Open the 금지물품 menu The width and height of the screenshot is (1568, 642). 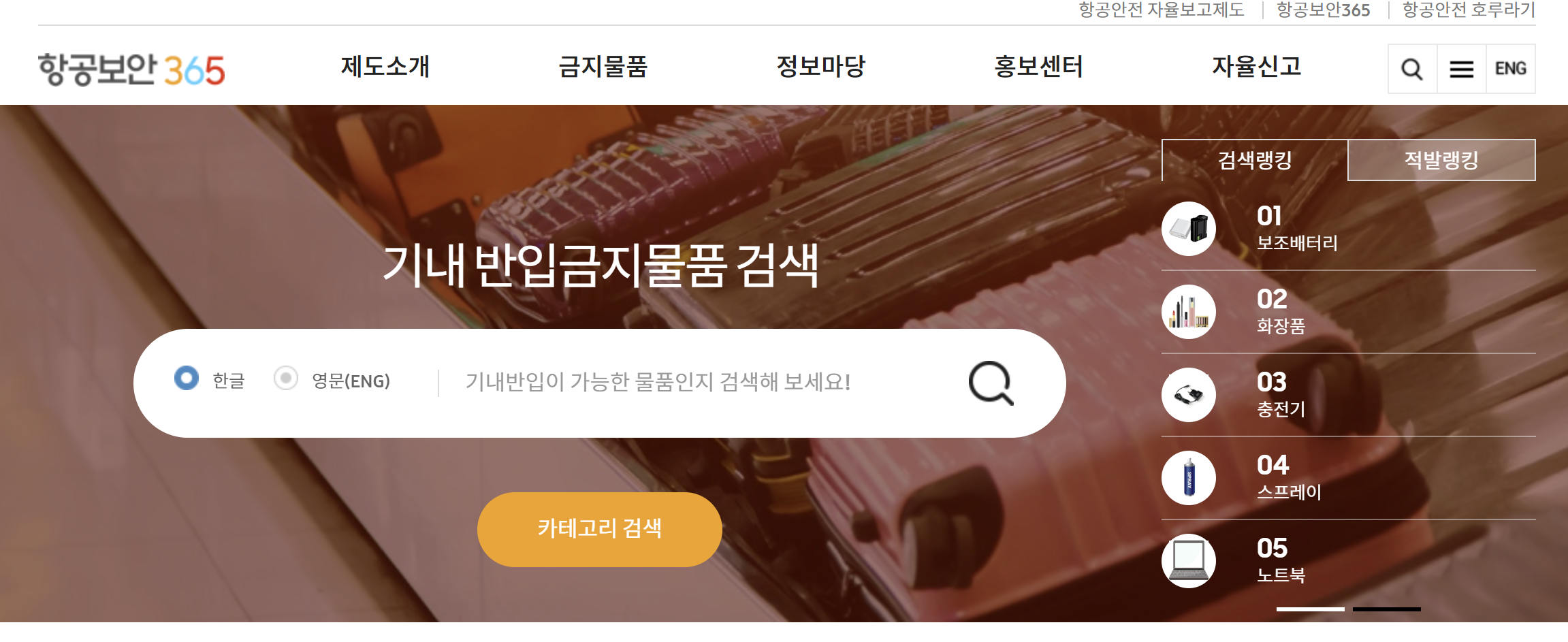click(x=603, y=67)
